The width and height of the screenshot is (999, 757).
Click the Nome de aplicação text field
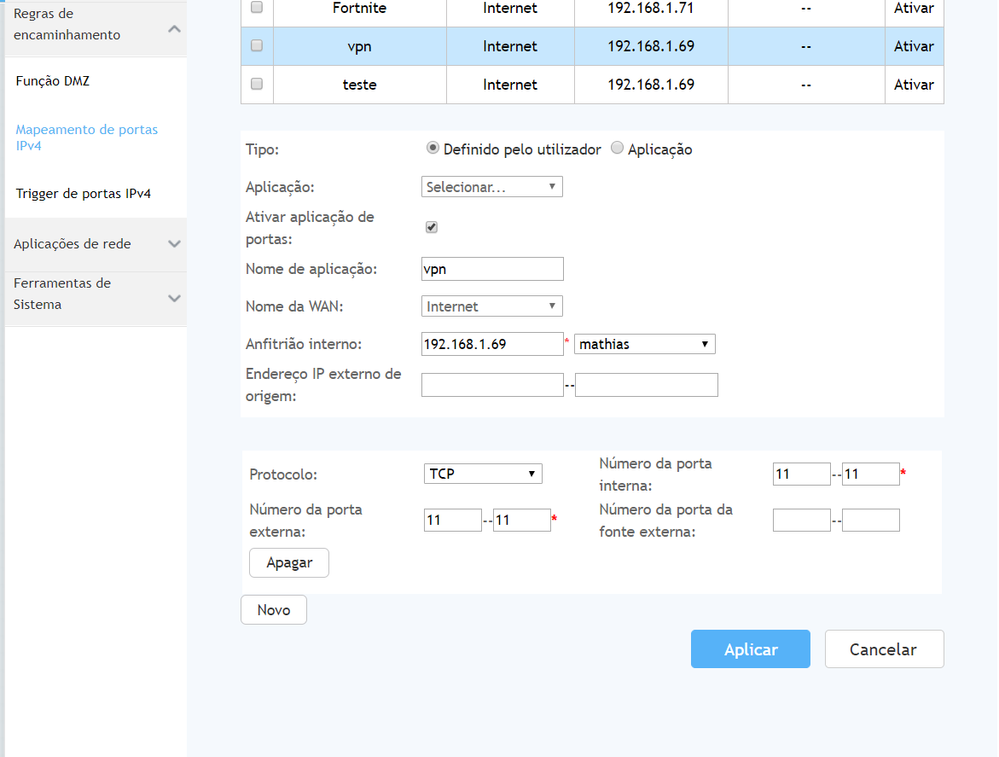[x=492, y=269]
